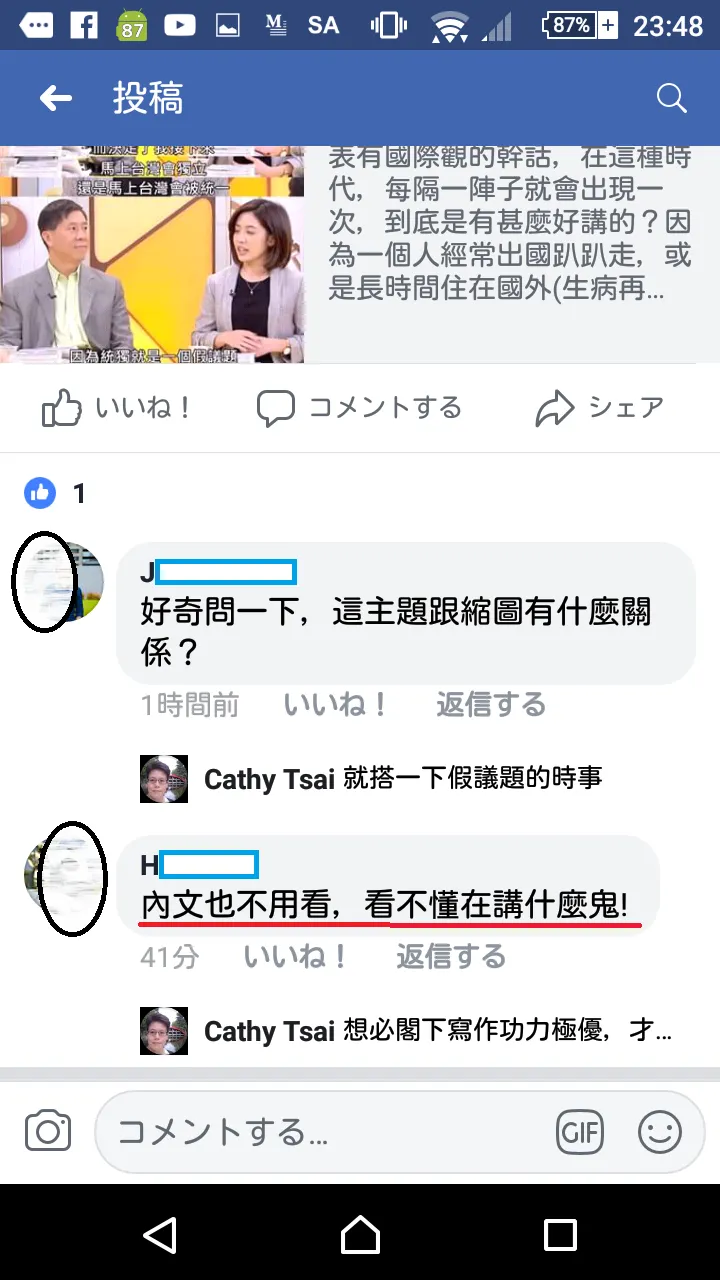The width and height of the screenshot is (720, 1280).
Task: Reply to the 41分 comment with 返信する
Action: point(451,957)
